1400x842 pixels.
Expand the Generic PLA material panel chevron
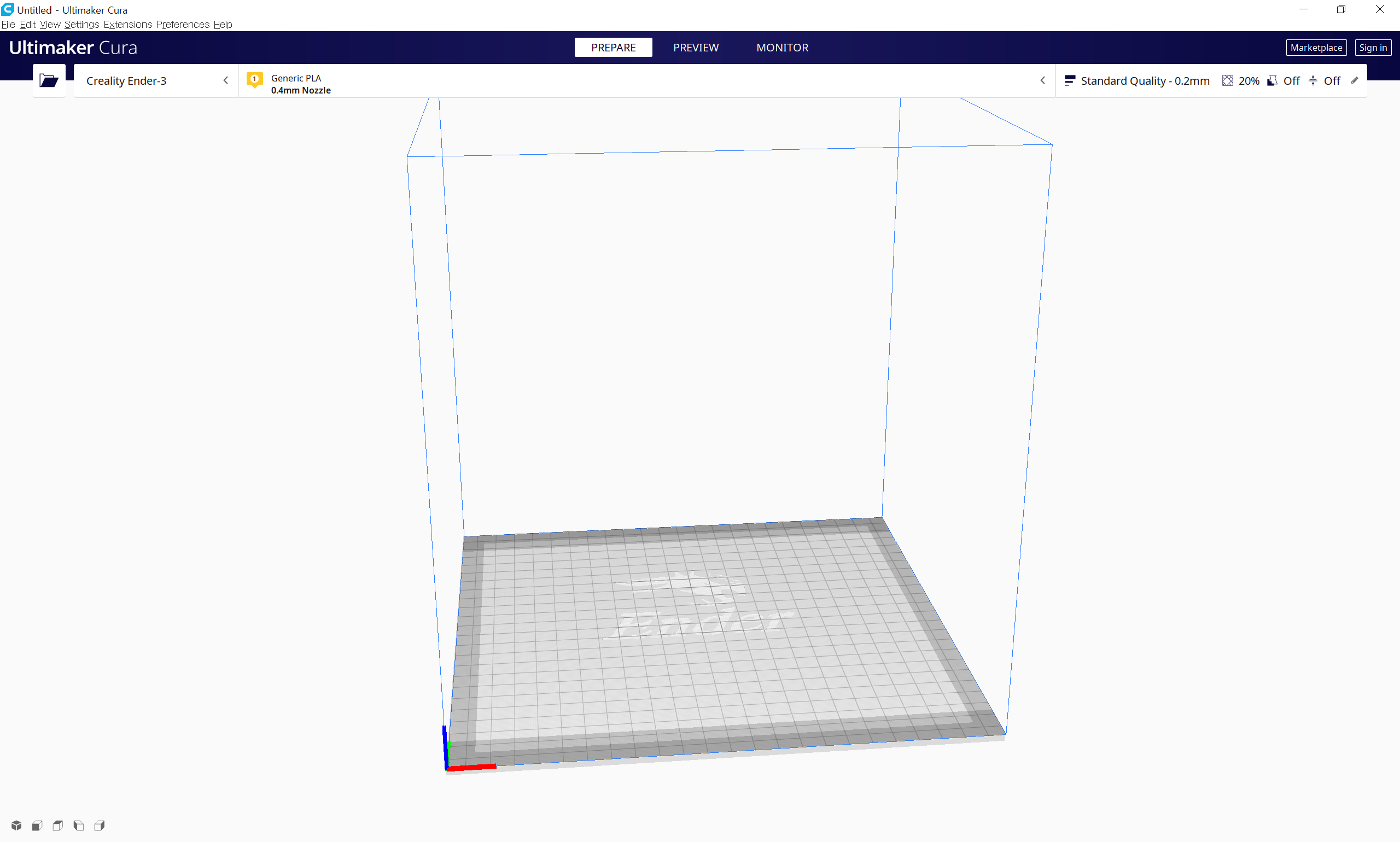[1042, 80]
